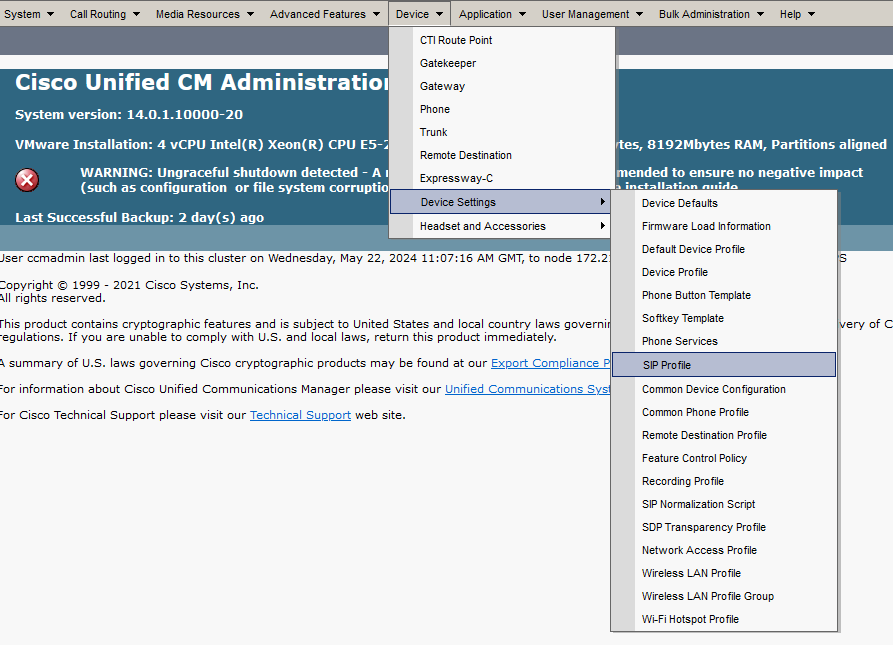Image resolution: width=893 pixels, height=645 pixels.
Task: Open Wi-Fi Hotspot Profile
Action: click(724, 619)
